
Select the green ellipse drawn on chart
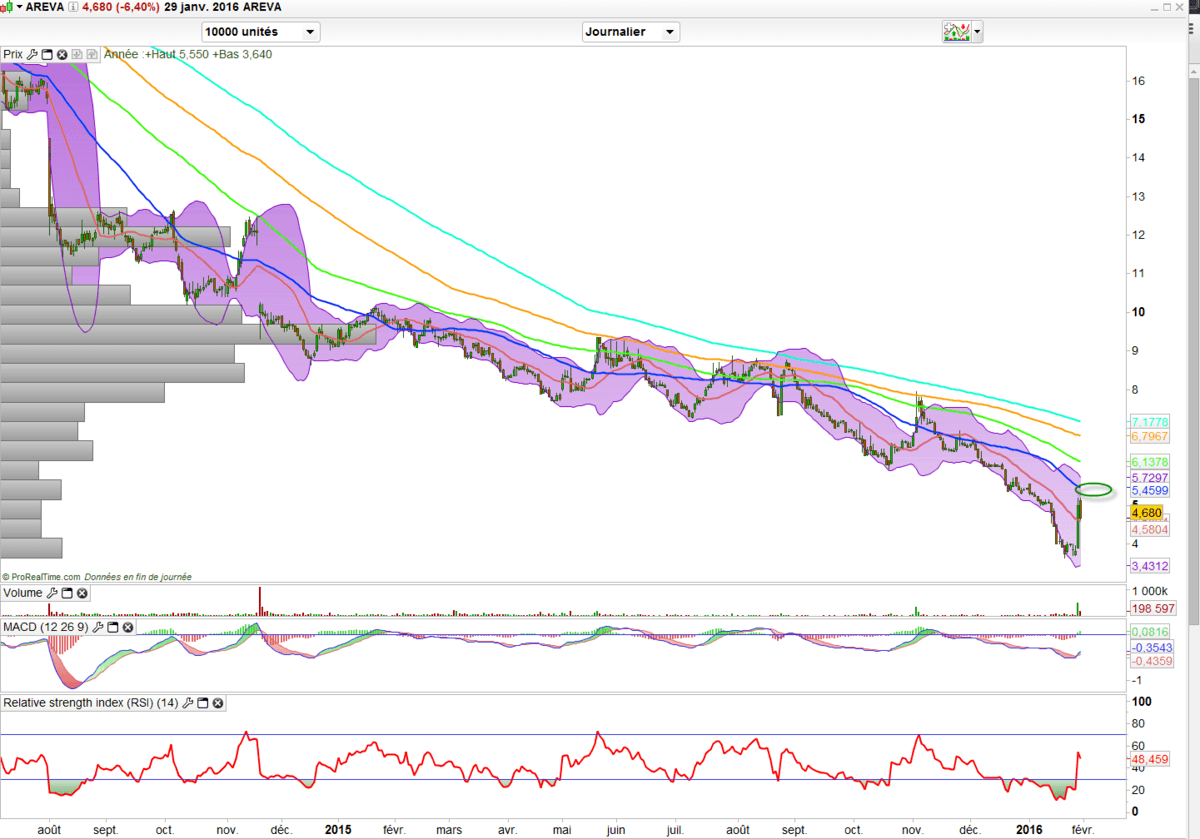(x=1097, y=489)
